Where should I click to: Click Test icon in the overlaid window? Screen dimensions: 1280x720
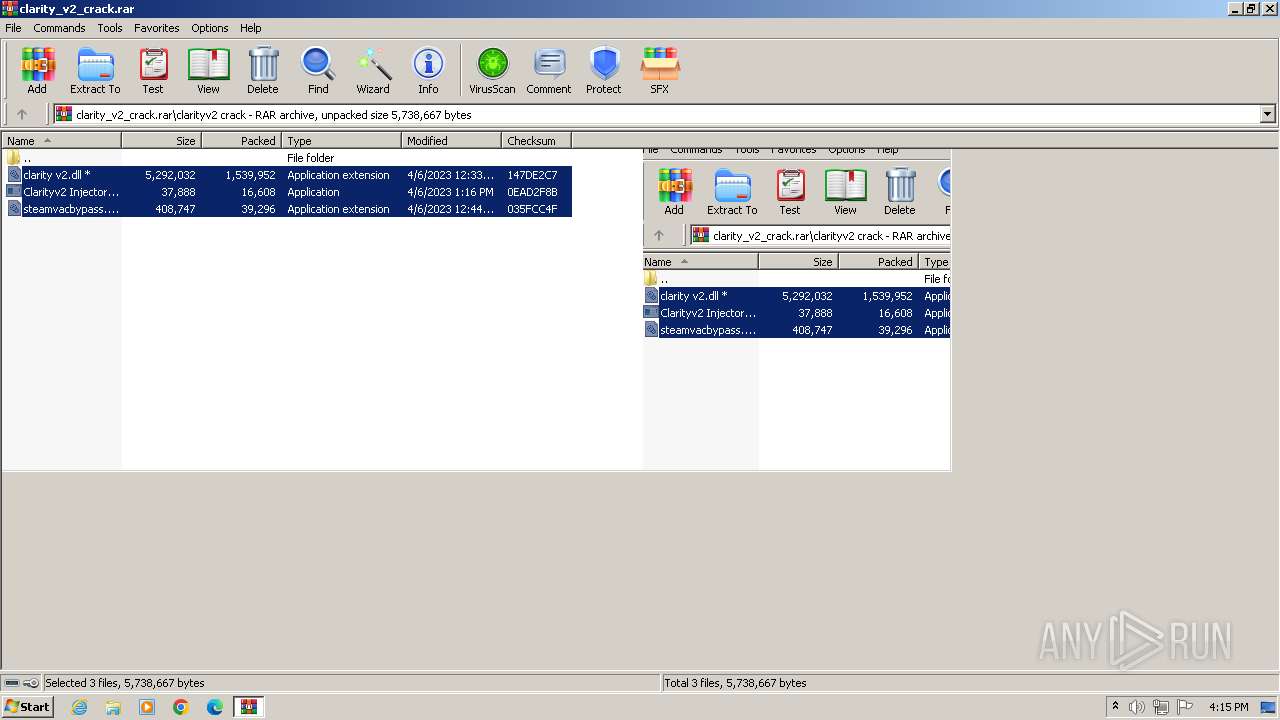790,191
